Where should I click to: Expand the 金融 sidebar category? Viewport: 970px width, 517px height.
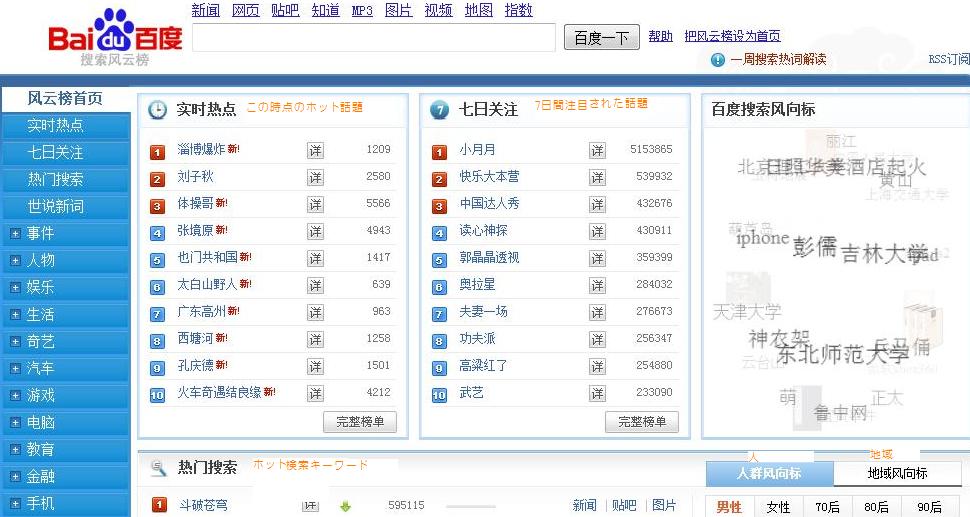[15, 477]
